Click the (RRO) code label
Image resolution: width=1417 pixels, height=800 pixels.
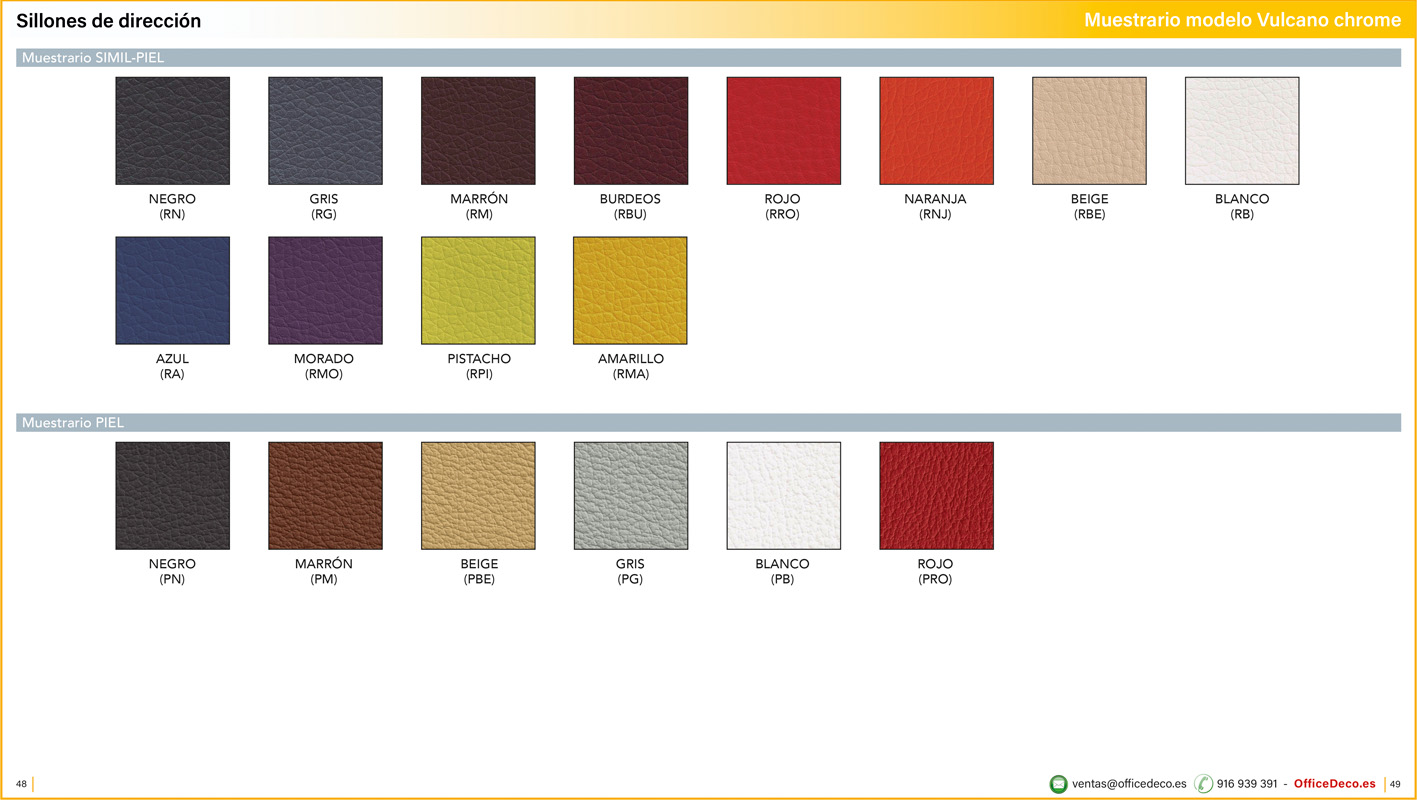[782, 214]
